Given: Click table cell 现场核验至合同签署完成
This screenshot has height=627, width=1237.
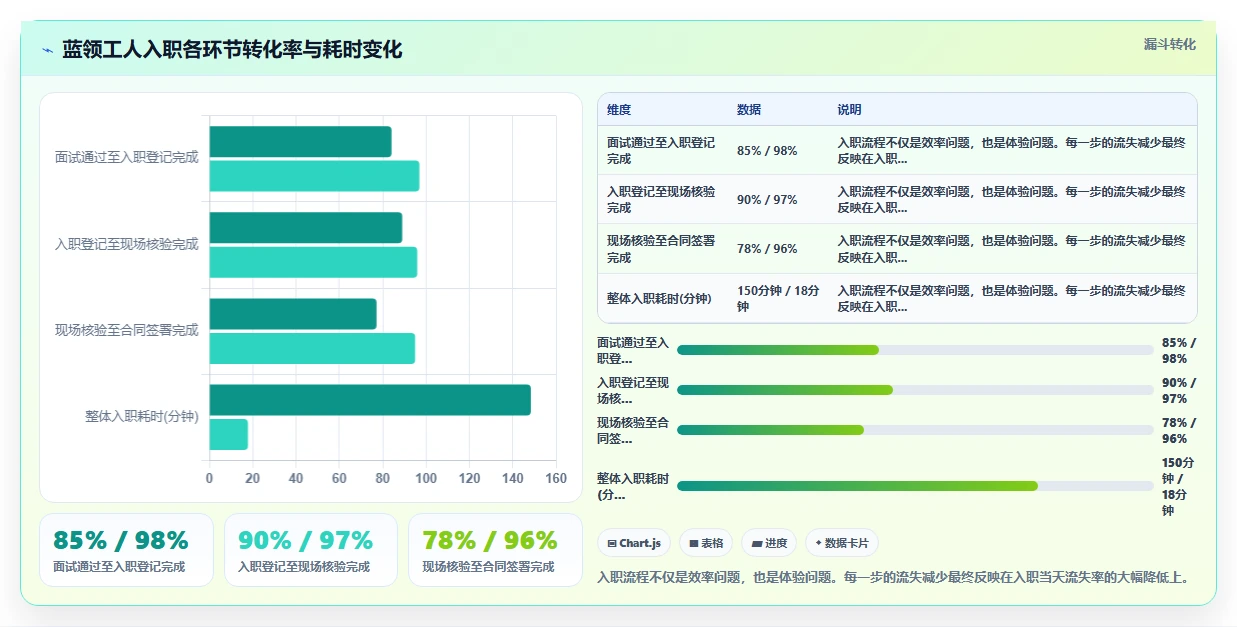Looking at the screenshot, I should [x=661, y=249].
